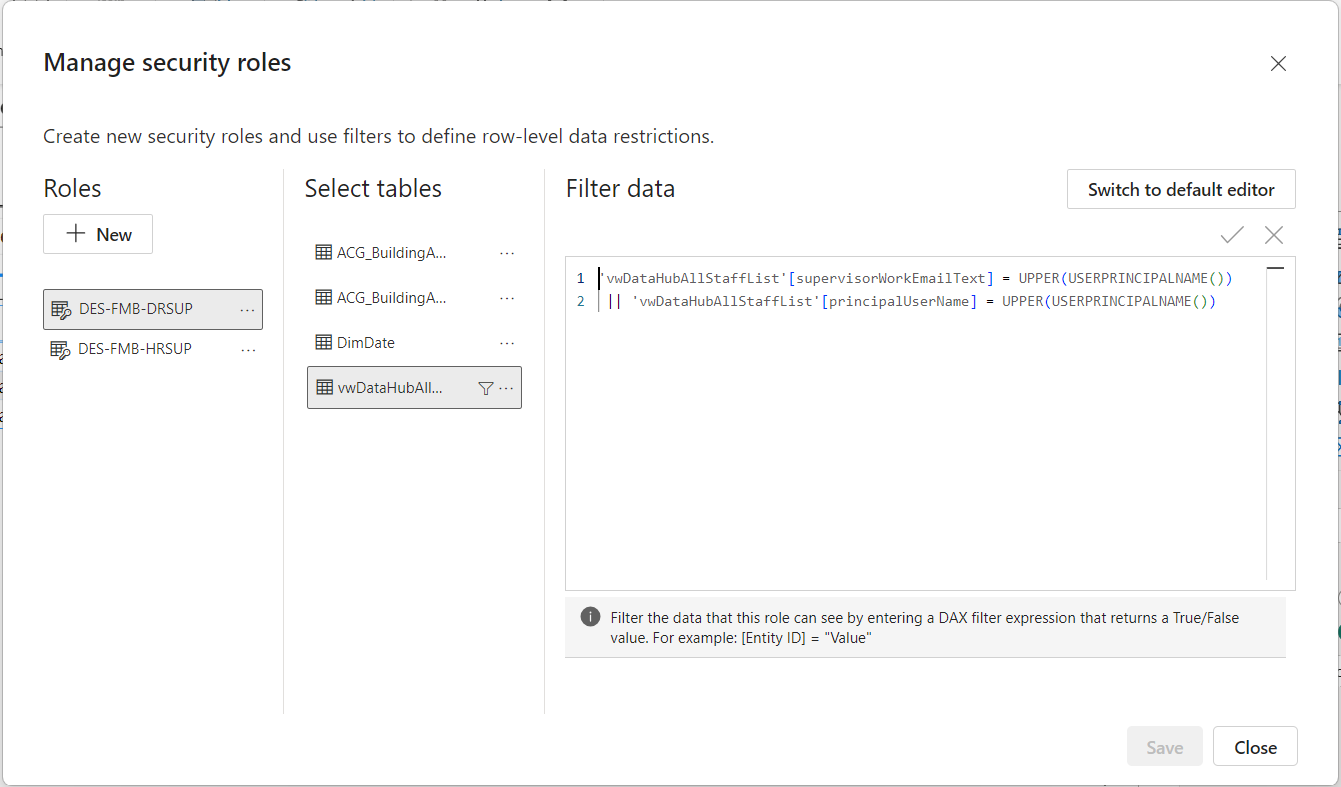Click the DAX editor minimap scrollbar
1341x787 pixels.
(1276, 420)
